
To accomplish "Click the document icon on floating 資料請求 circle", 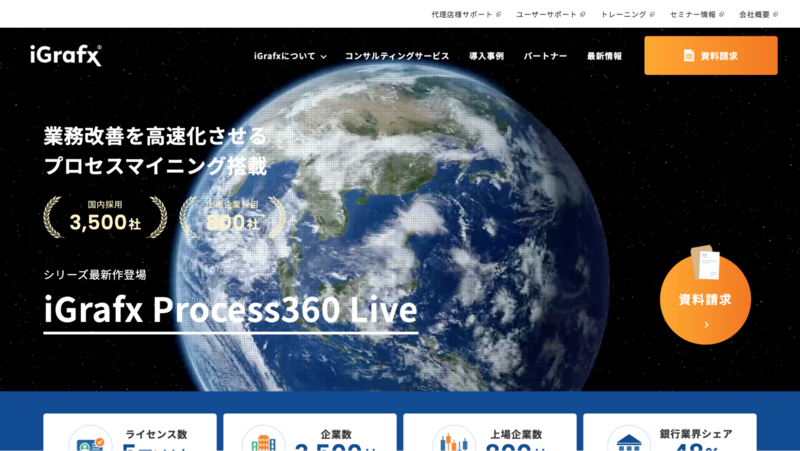I will (x=706, y=264).
